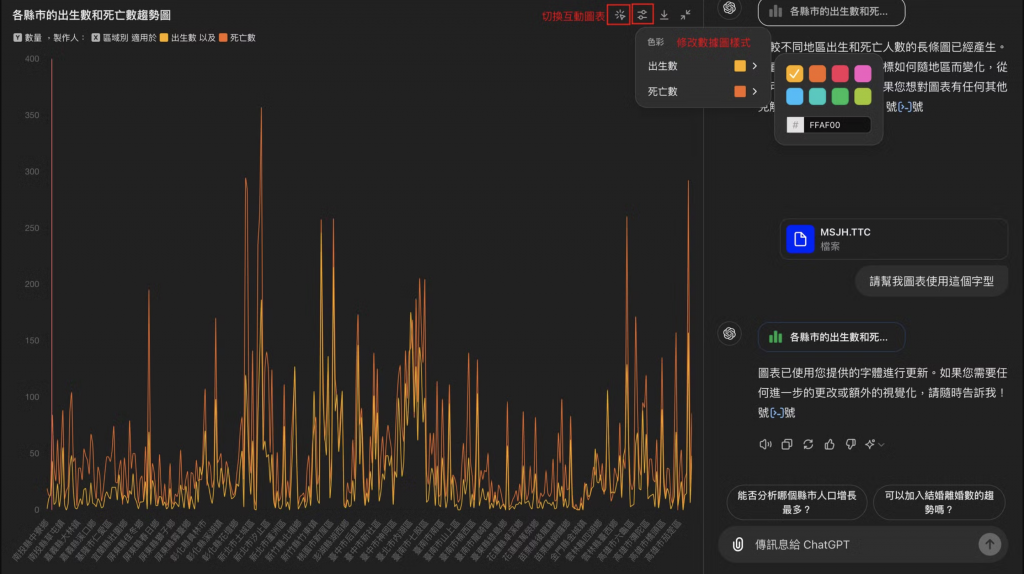Open chart style adjustment sliders icon
Viewport: 1024px width, 574px height.
(x=642, y=14)
